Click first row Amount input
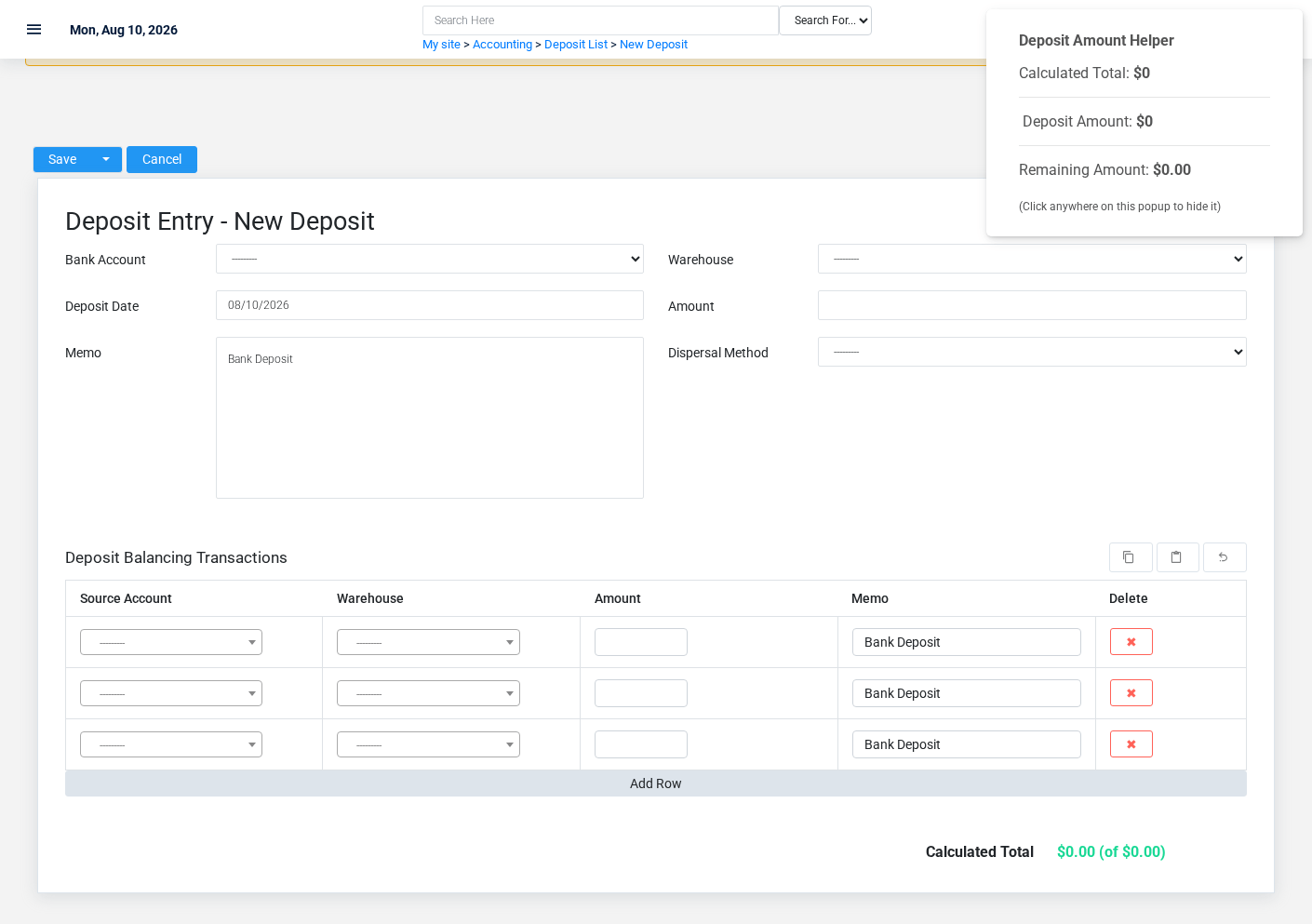Screen dimensions: 1312x924 click(x=641, y=642)
